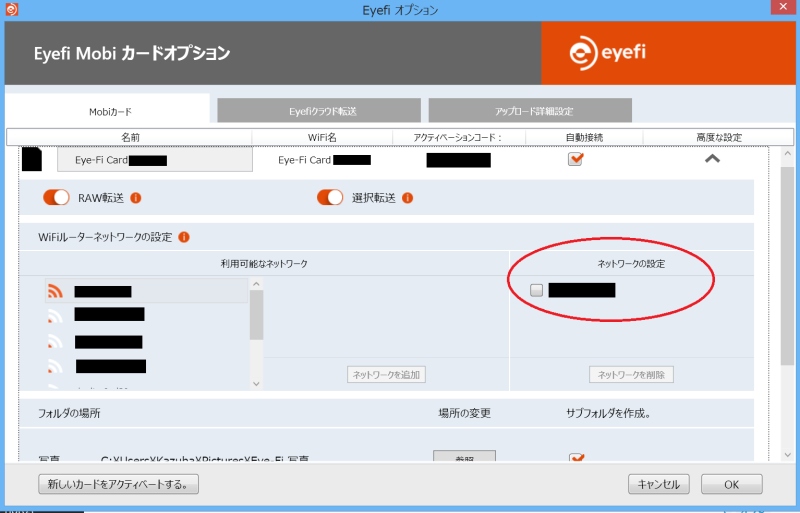Click 新しいカードをアクティベートする button
Viewport: 800px width, 513px height.
[118, 484]
